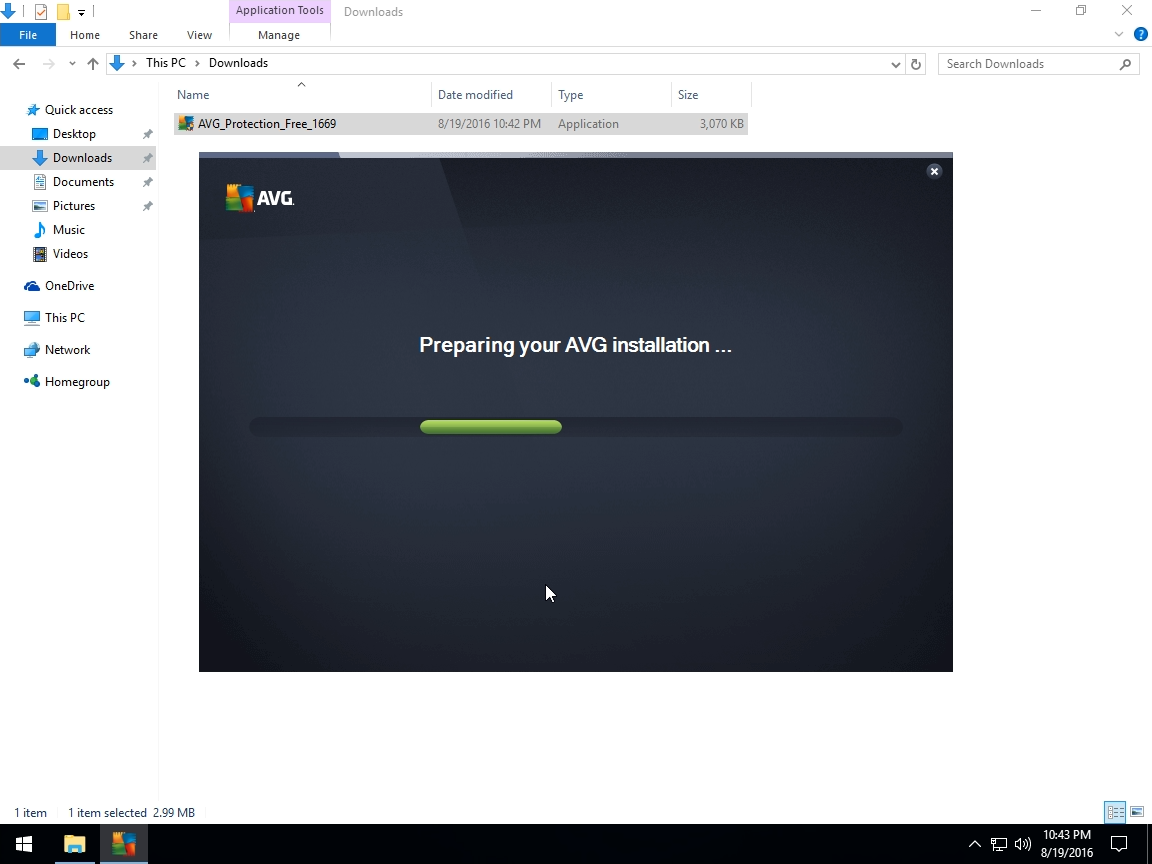Expand the ribbon with the chevron

click(x=1118, y=35)
